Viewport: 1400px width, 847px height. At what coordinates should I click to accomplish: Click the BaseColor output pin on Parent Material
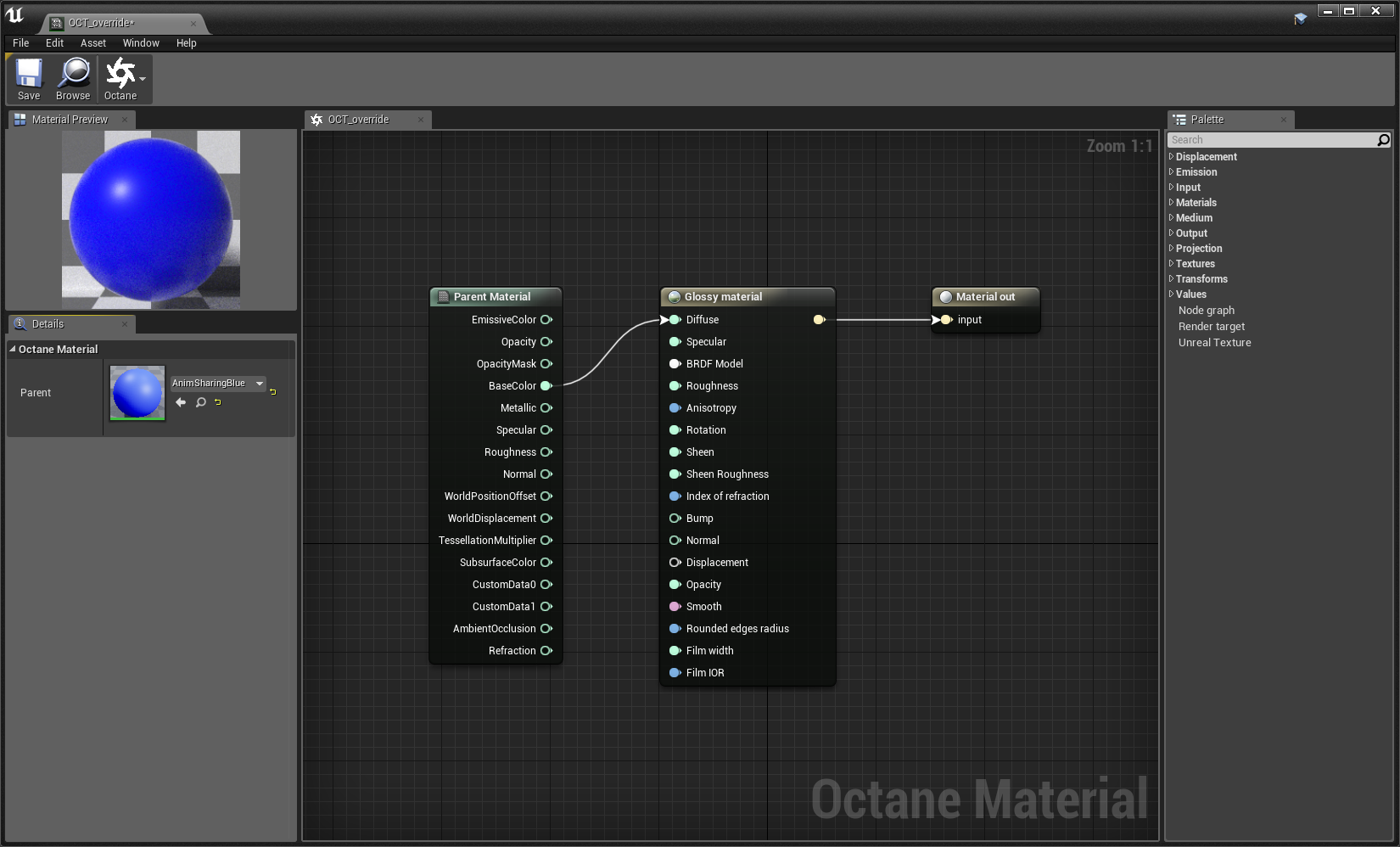coord(546,386)
